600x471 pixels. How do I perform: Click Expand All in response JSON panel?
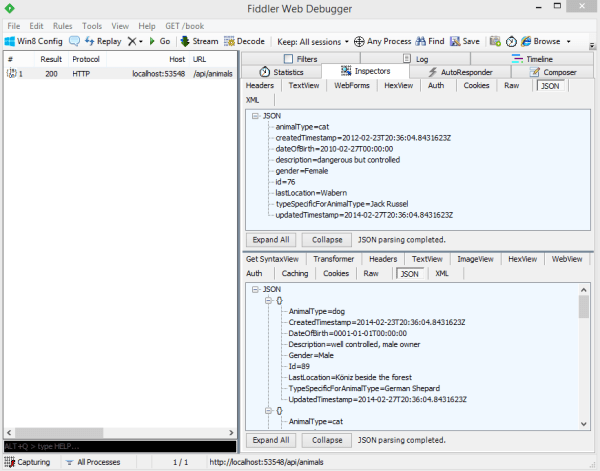point(271,440)
